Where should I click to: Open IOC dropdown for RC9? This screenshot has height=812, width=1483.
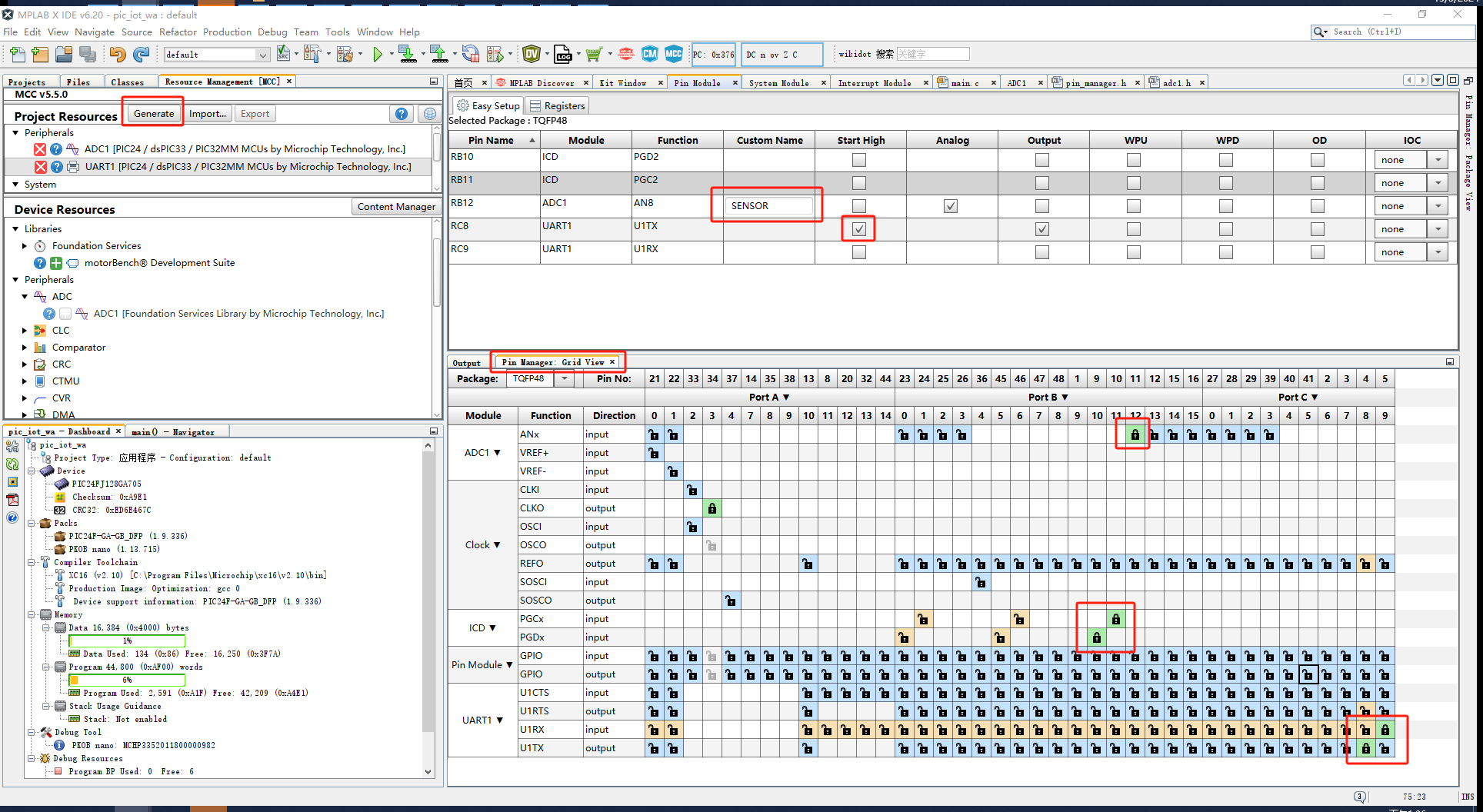click(1438, 252)
